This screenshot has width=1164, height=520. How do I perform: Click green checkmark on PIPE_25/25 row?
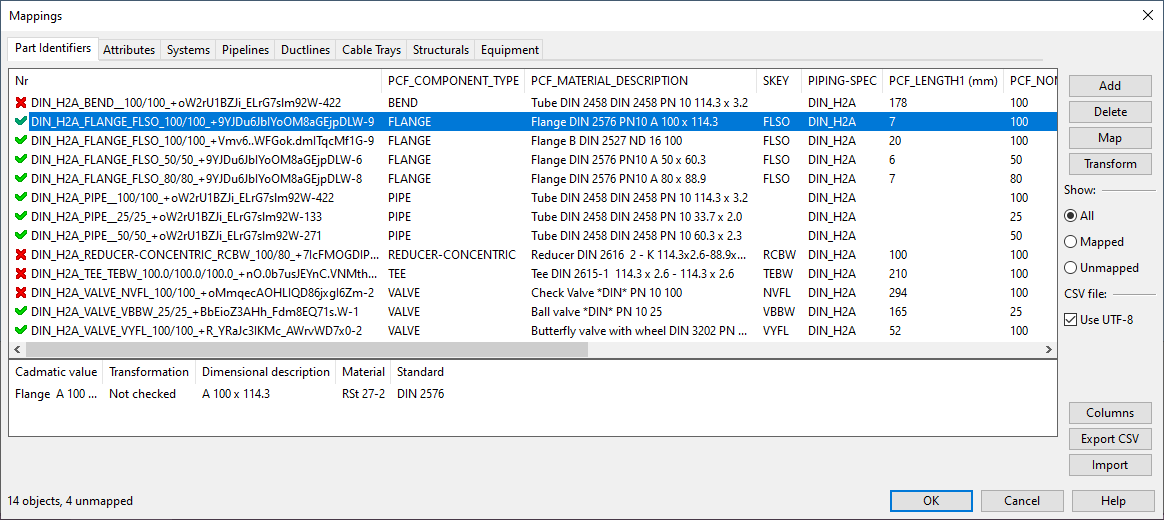tap(21, 217)
